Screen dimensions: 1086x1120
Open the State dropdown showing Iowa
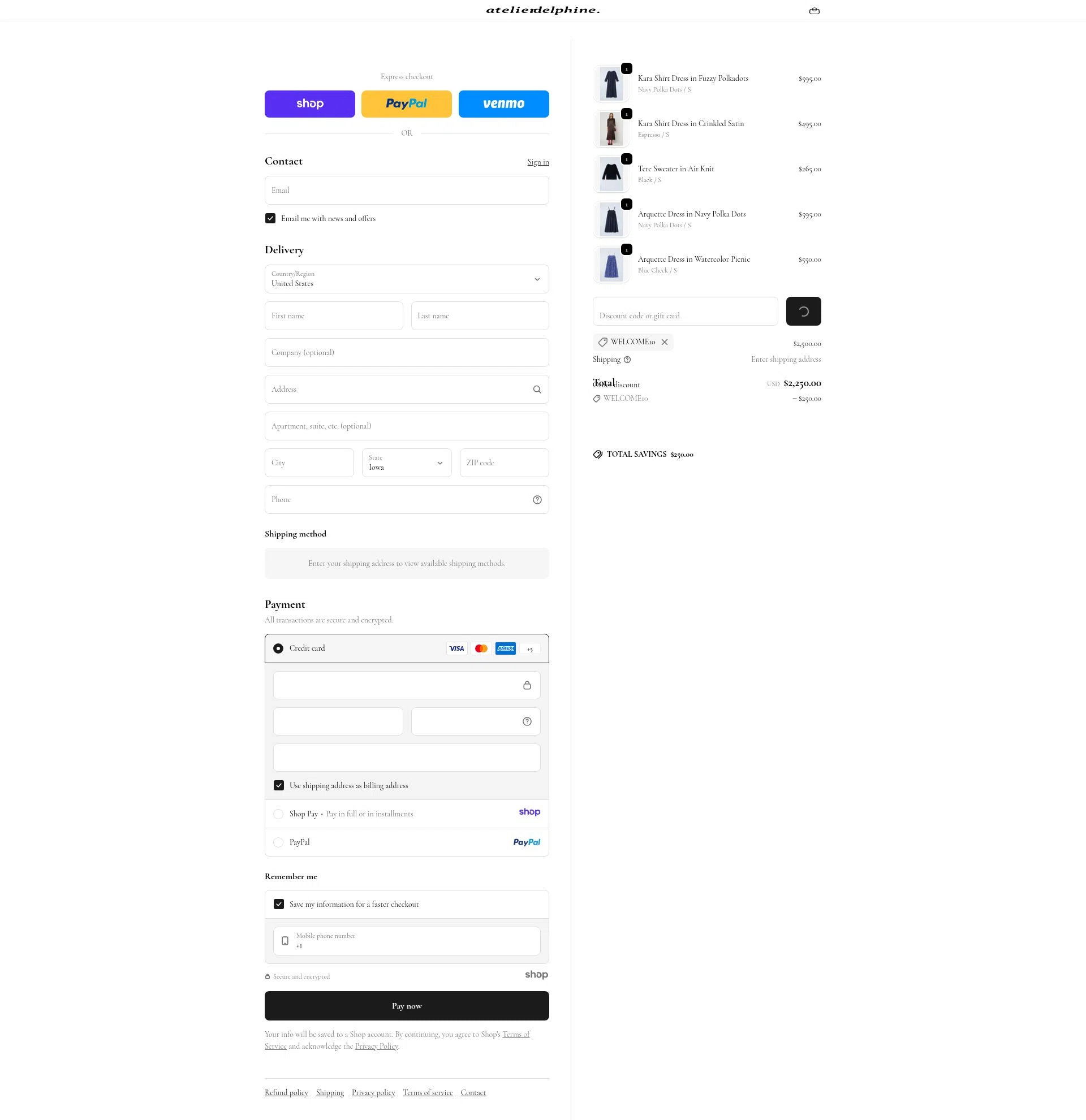click(406, 463)
